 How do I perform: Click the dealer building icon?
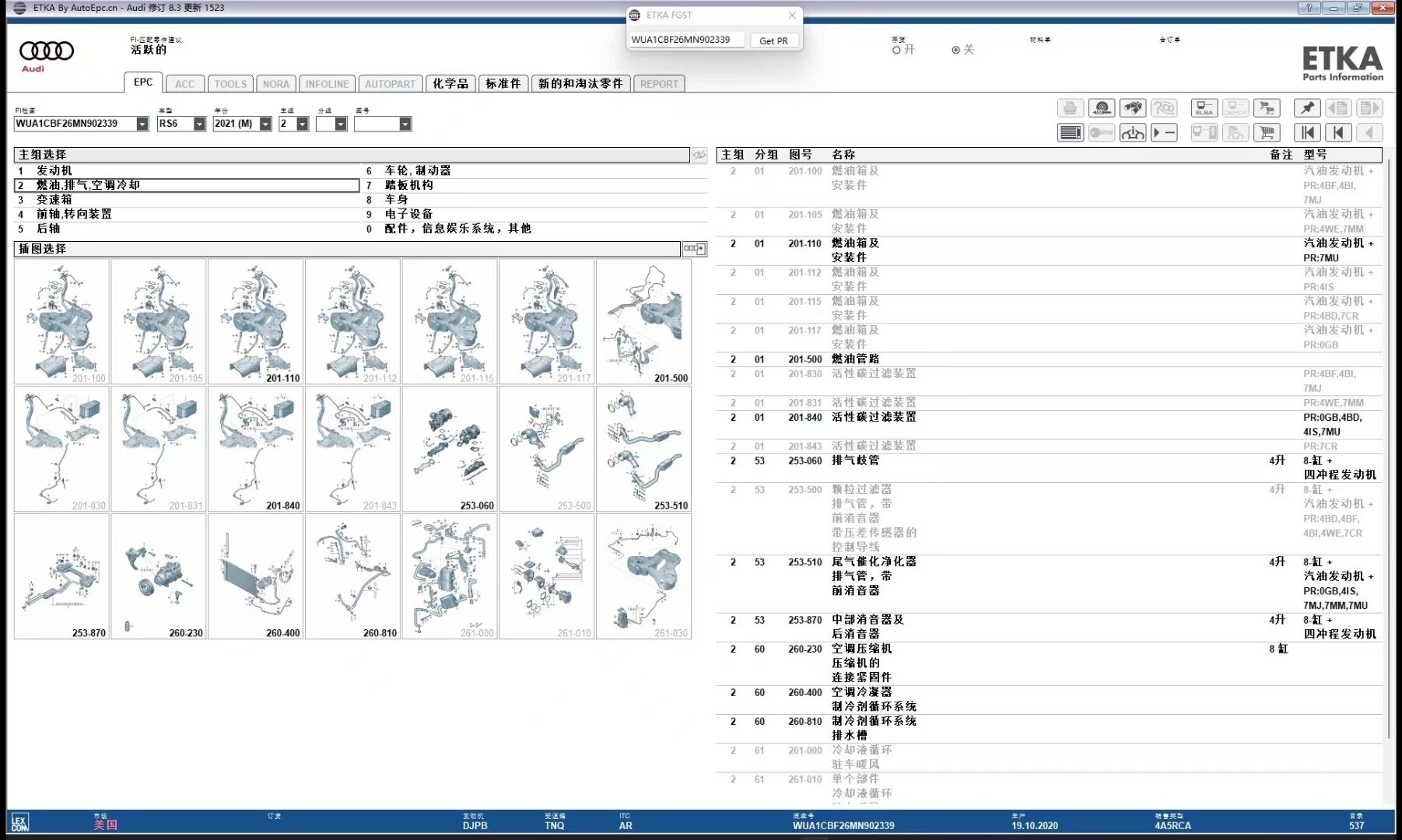click(x=1236, y=133)
